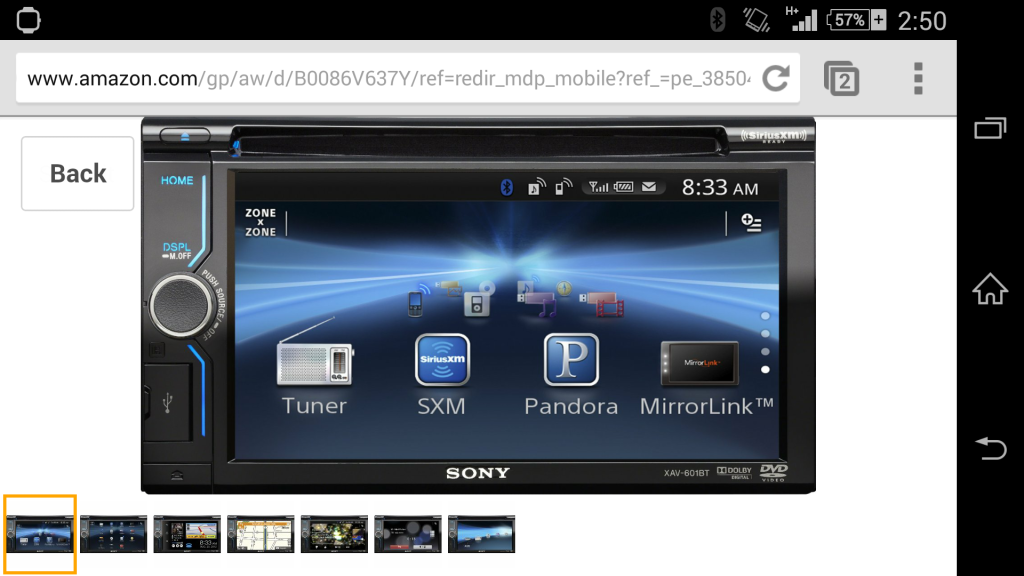This screenshot has width=1024, height=576.
Task: Tap the Tuner radio icon in the image
Action: [315, 353]
